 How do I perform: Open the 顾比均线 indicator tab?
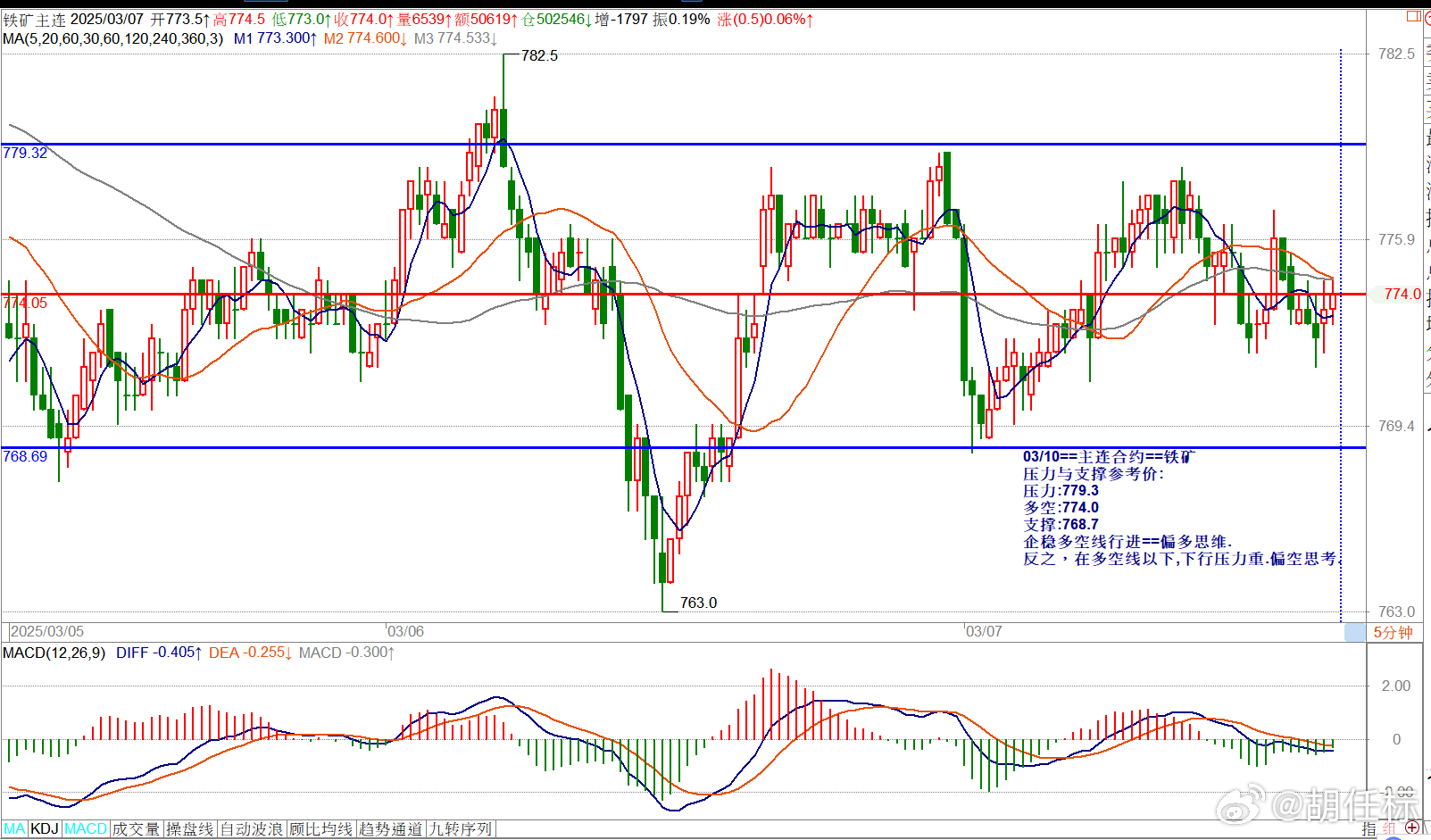[x=321, y=829]
